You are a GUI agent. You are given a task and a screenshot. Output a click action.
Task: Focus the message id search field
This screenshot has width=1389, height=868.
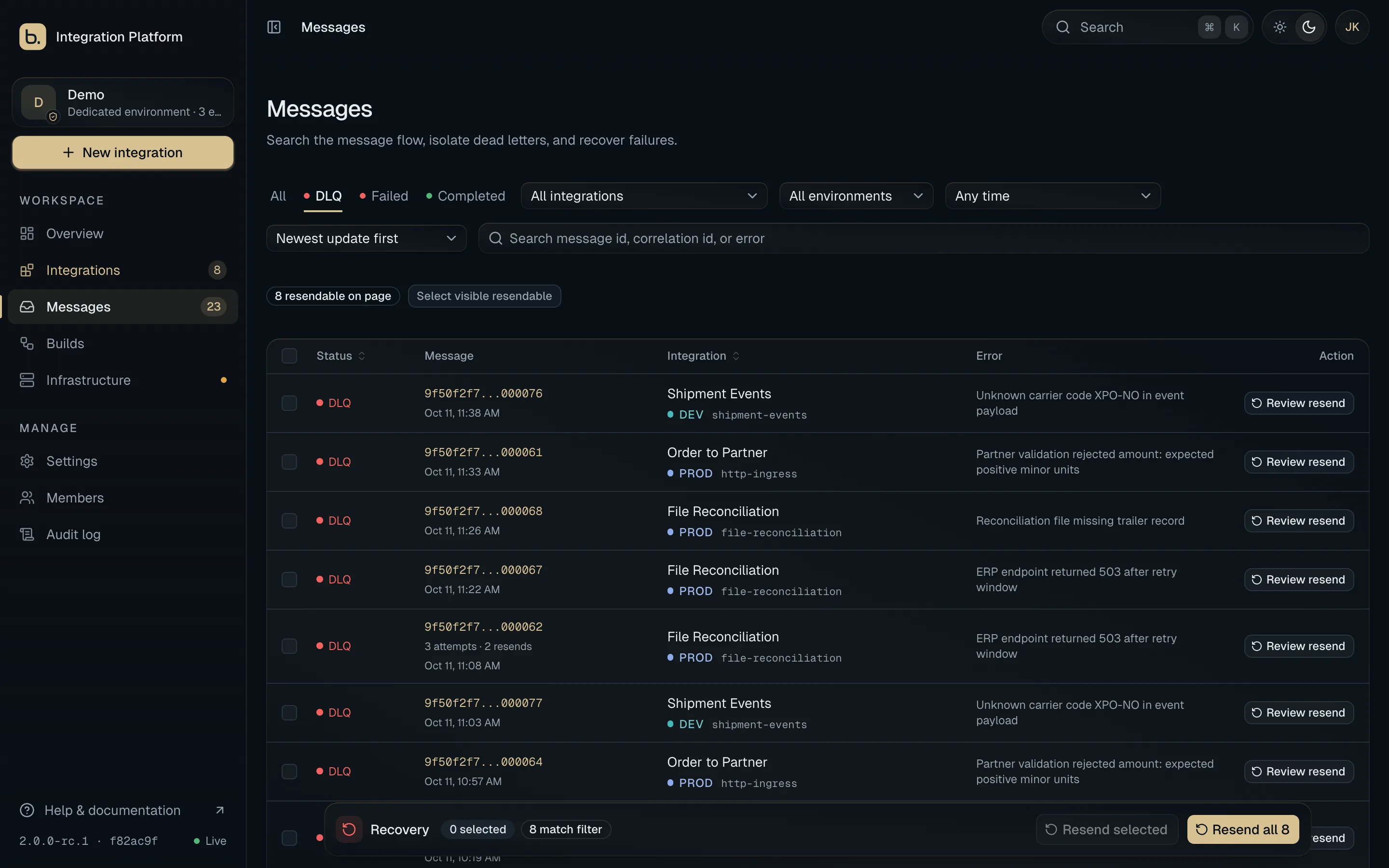924,238
